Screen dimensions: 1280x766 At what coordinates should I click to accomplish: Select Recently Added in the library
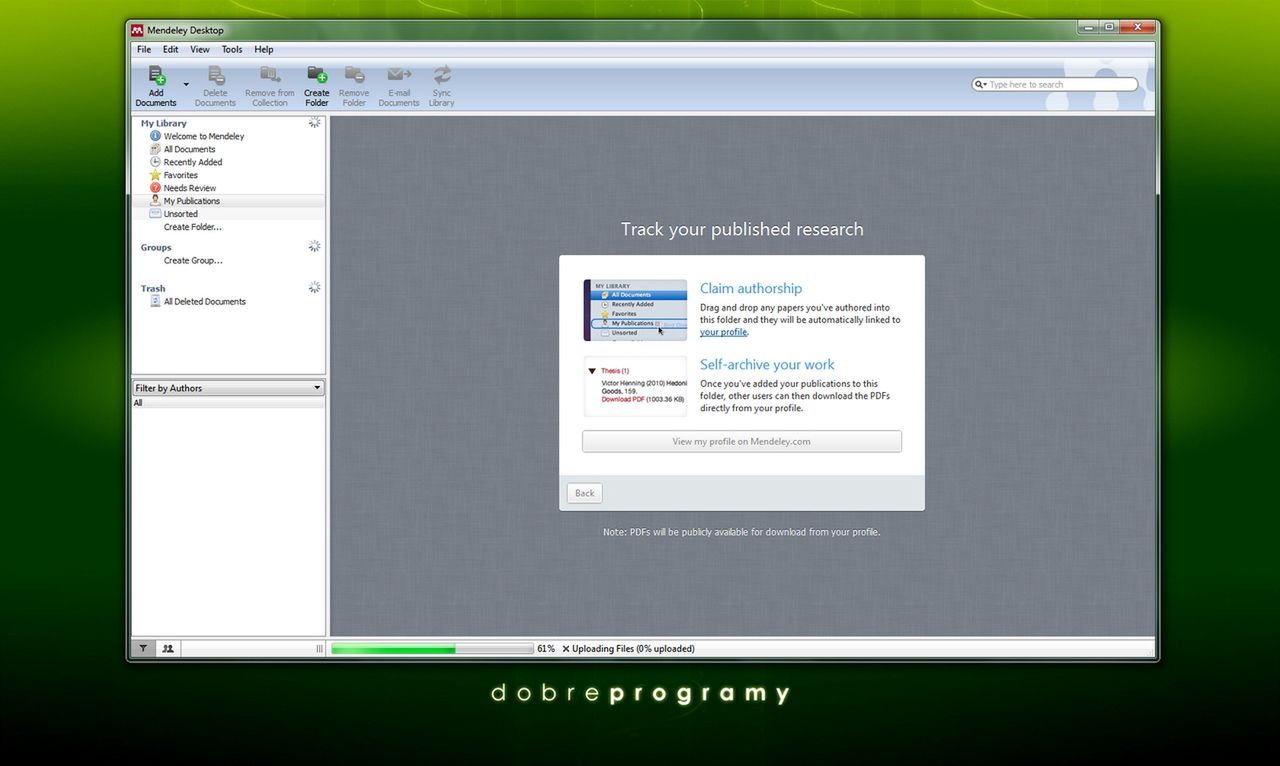coord(193,162)
